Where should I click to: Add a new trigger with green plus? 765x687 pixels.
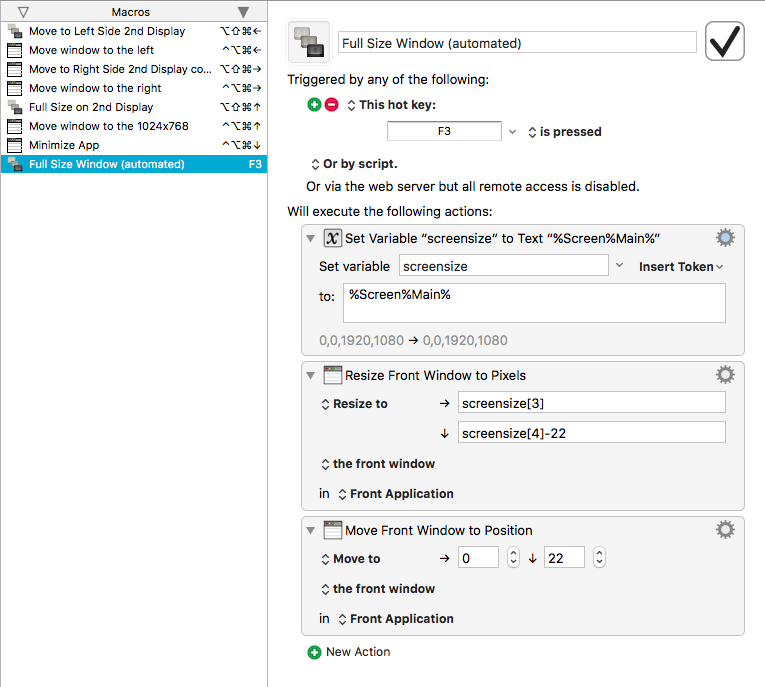(x=314, y=104)
